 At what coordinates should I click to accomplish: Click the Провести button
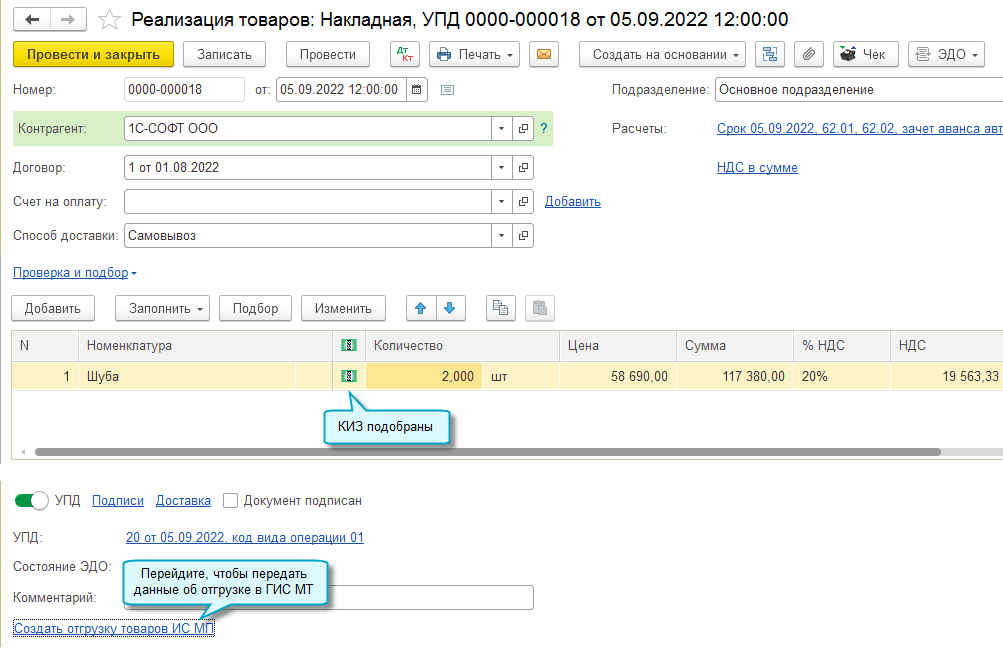tap(328, 54)
